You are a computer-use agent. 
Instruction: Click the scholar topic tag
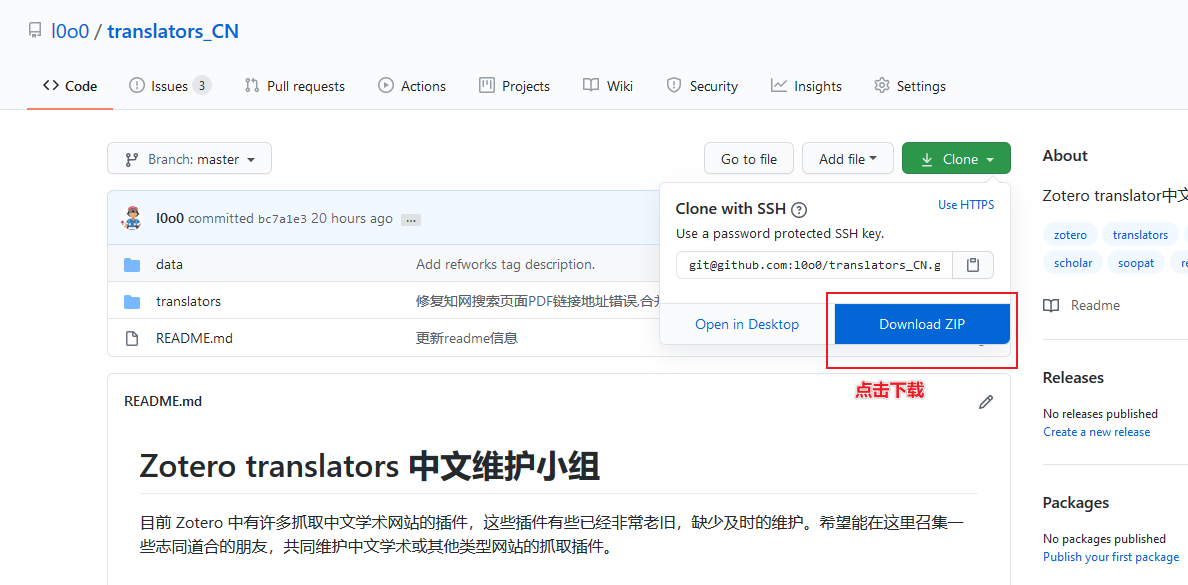[1072, 263]
